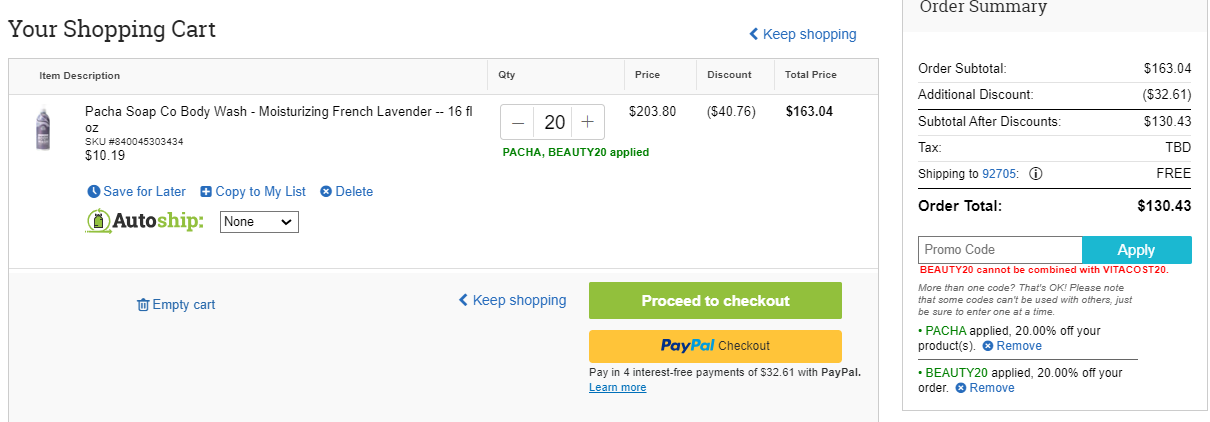1210x422 pixels.
Task: Click Proceed to checkout button
Action: tap(715, 300)
